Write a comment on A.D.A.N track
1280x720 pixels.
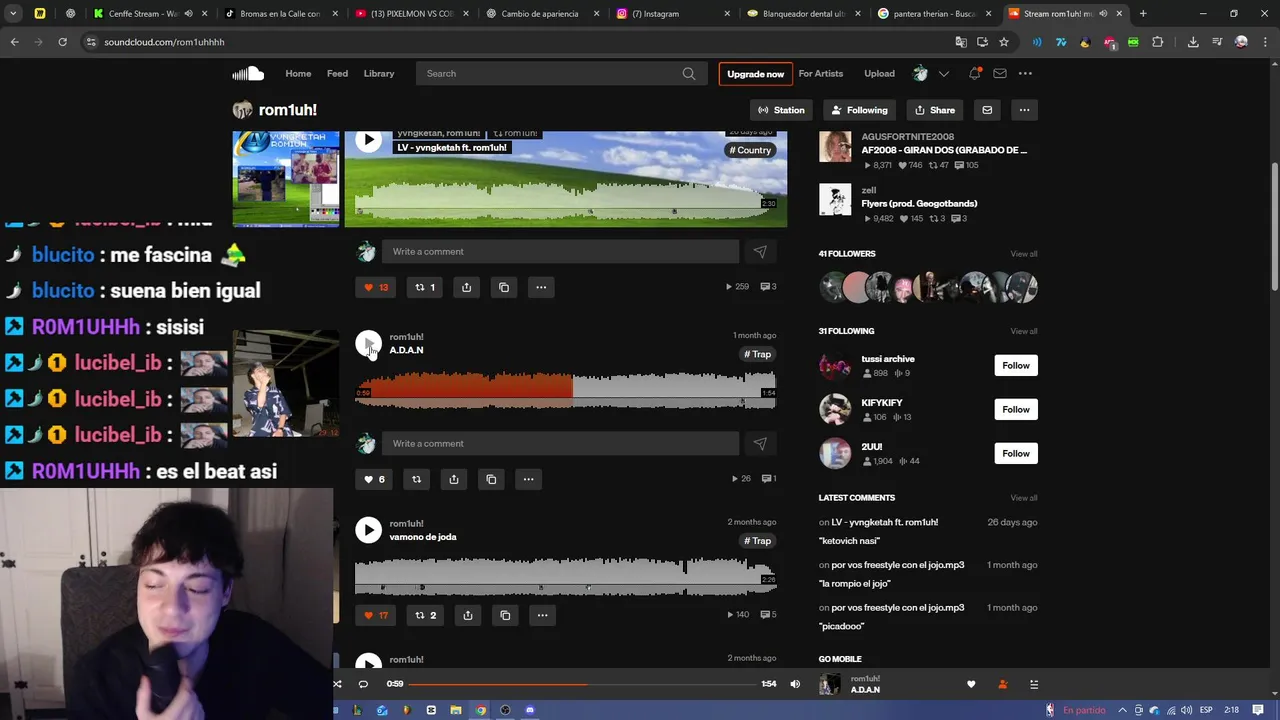(x=560, y=444)
